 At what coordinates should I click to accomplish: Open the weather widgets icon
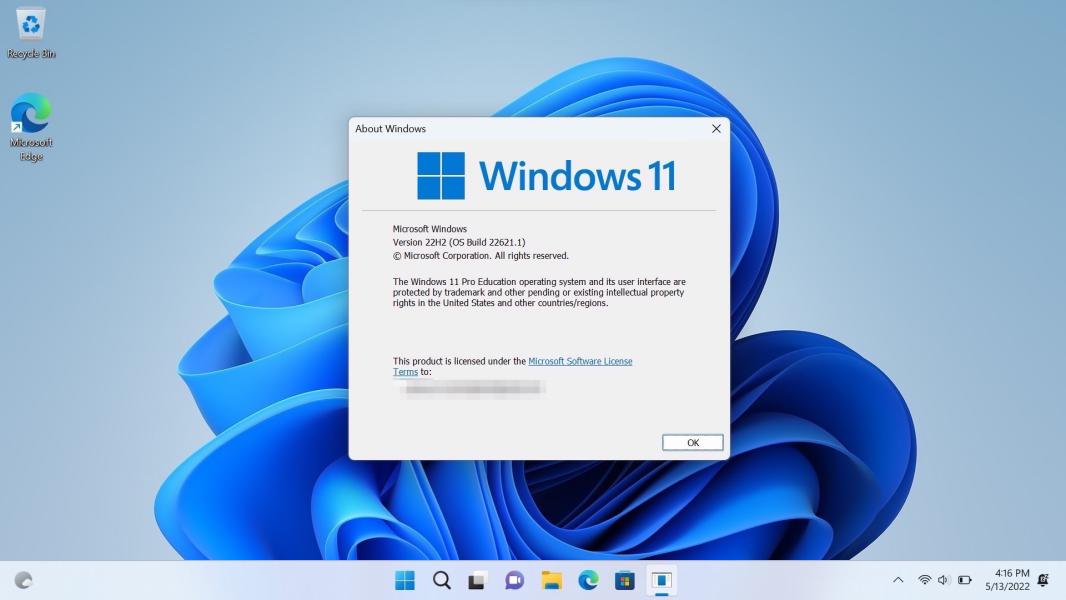[x=24, y=580]
